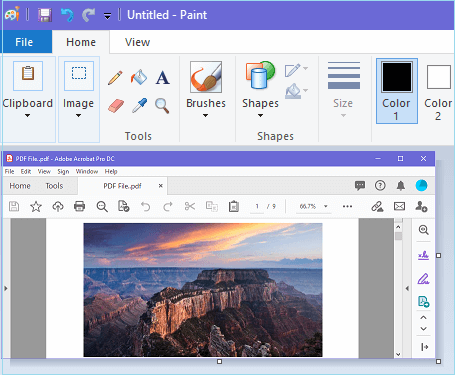
Task: Expand the Shapes dropdown arrow
Action: (x=260, y=116)
